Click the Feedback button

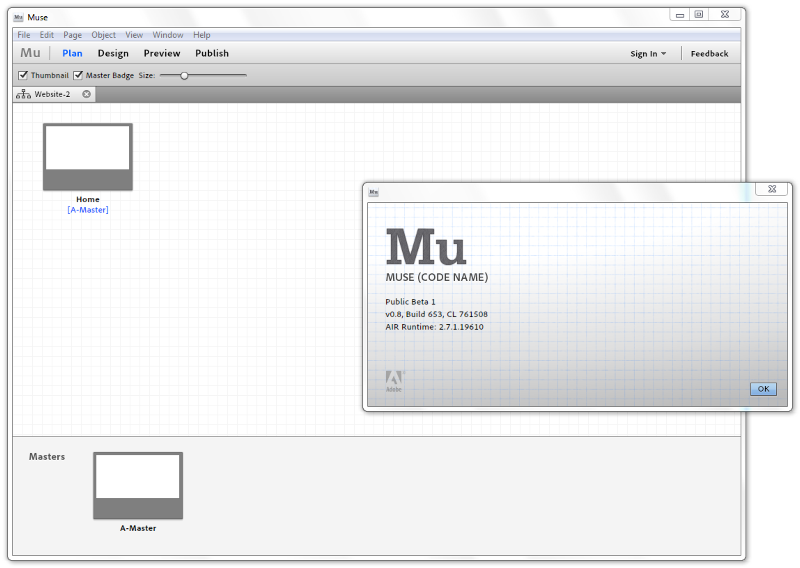pyautogui.click(x=709, y=54)
